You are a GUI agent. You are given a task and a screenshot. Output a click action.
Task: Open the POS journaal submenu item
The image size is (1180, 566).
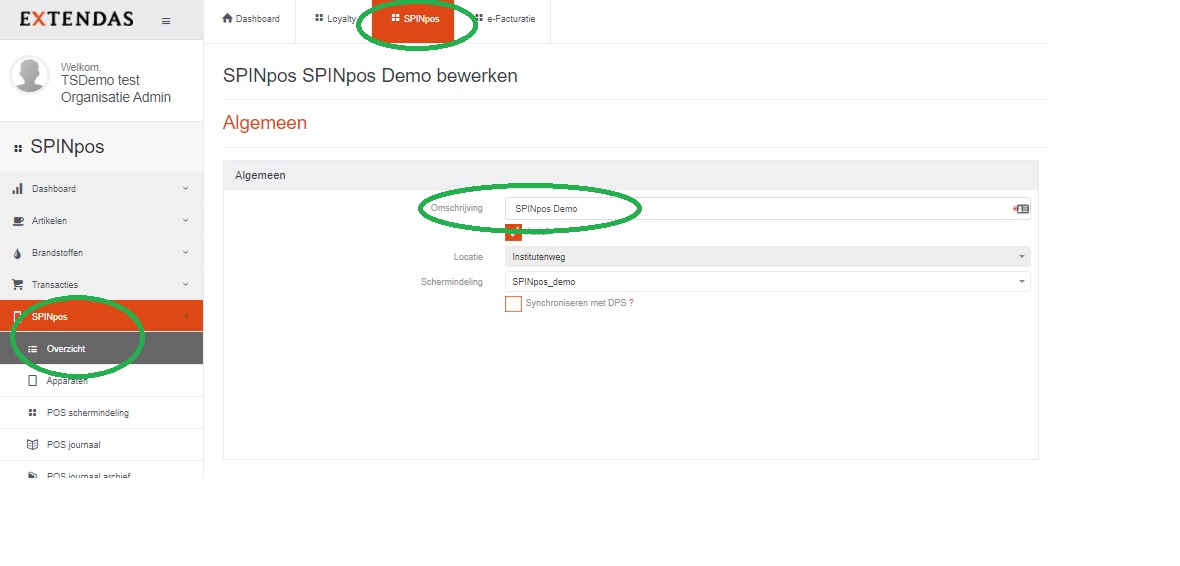[102, 445]
